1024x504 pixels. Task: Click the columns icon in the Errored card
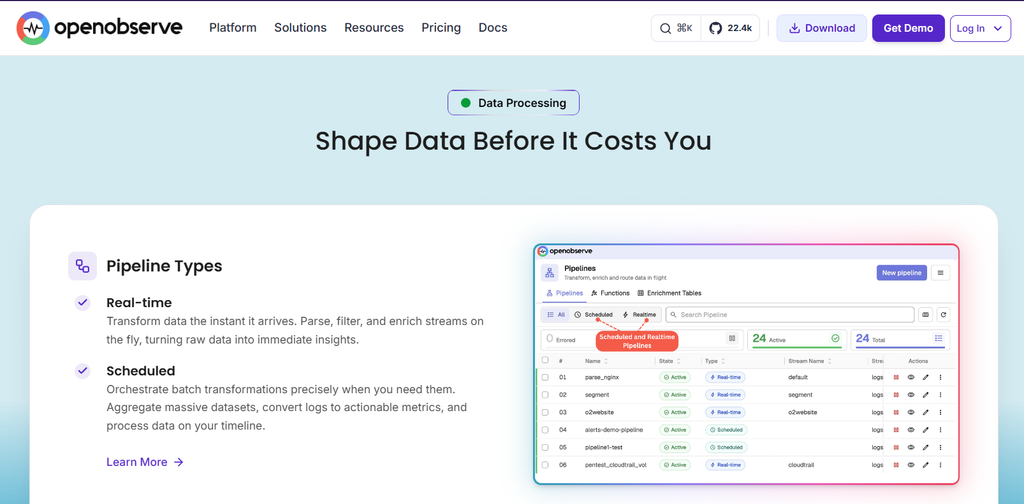[731, 338]
